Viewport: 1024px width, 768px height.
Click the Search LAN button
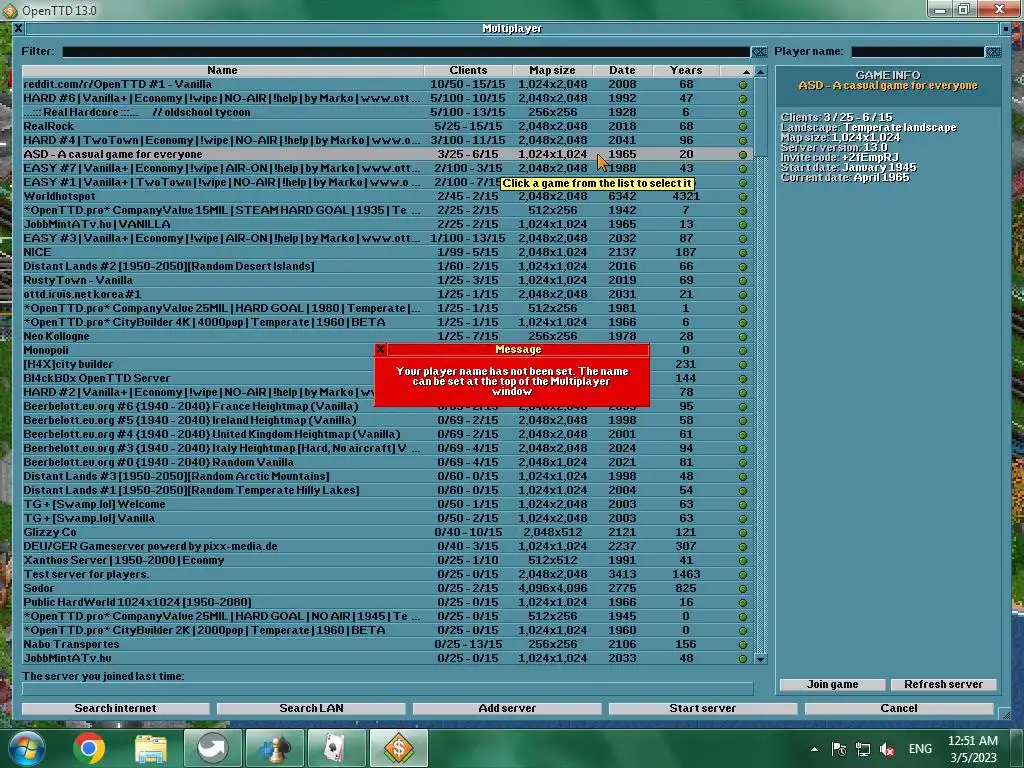coord(311,709)
